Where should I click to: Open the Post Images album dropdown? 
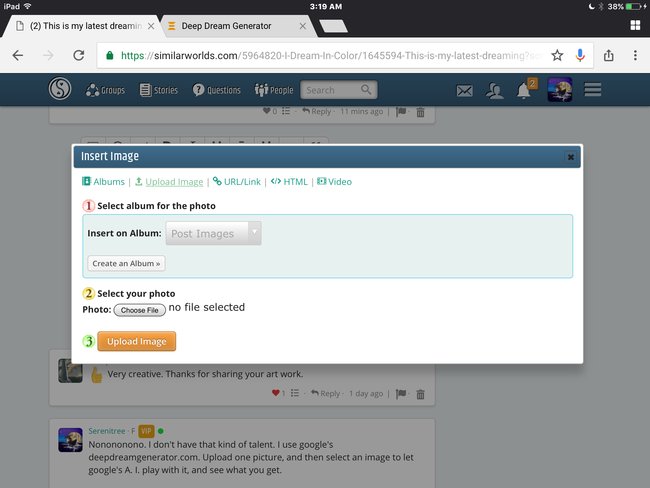click(x=213, y=233)
